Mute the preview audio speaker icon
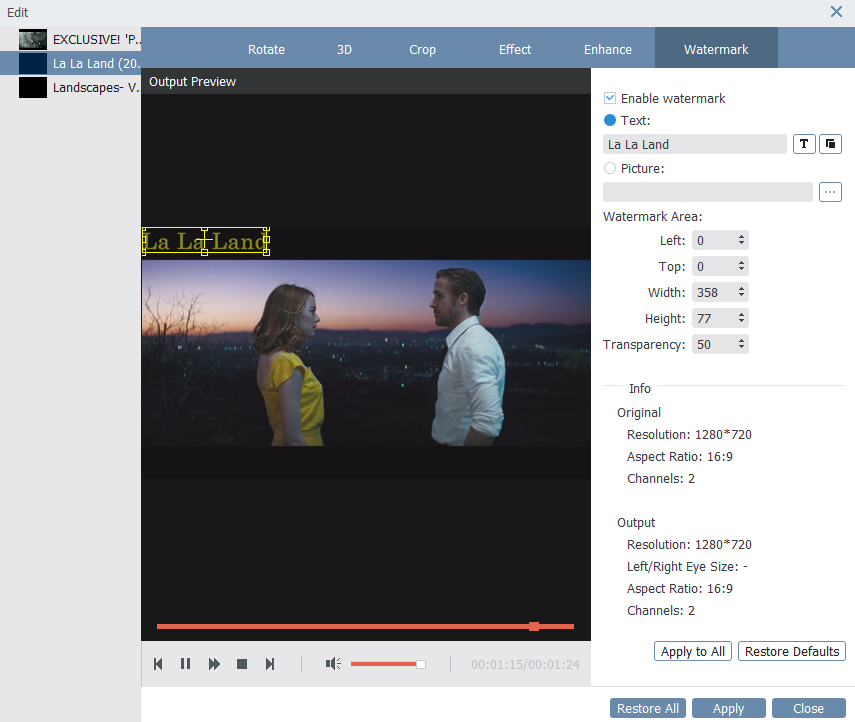 pyautogui.click(x=333, y=664)
